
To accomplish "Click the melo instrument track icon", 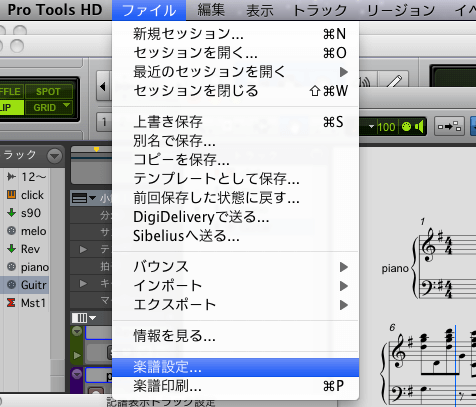I will coord(11,231).
